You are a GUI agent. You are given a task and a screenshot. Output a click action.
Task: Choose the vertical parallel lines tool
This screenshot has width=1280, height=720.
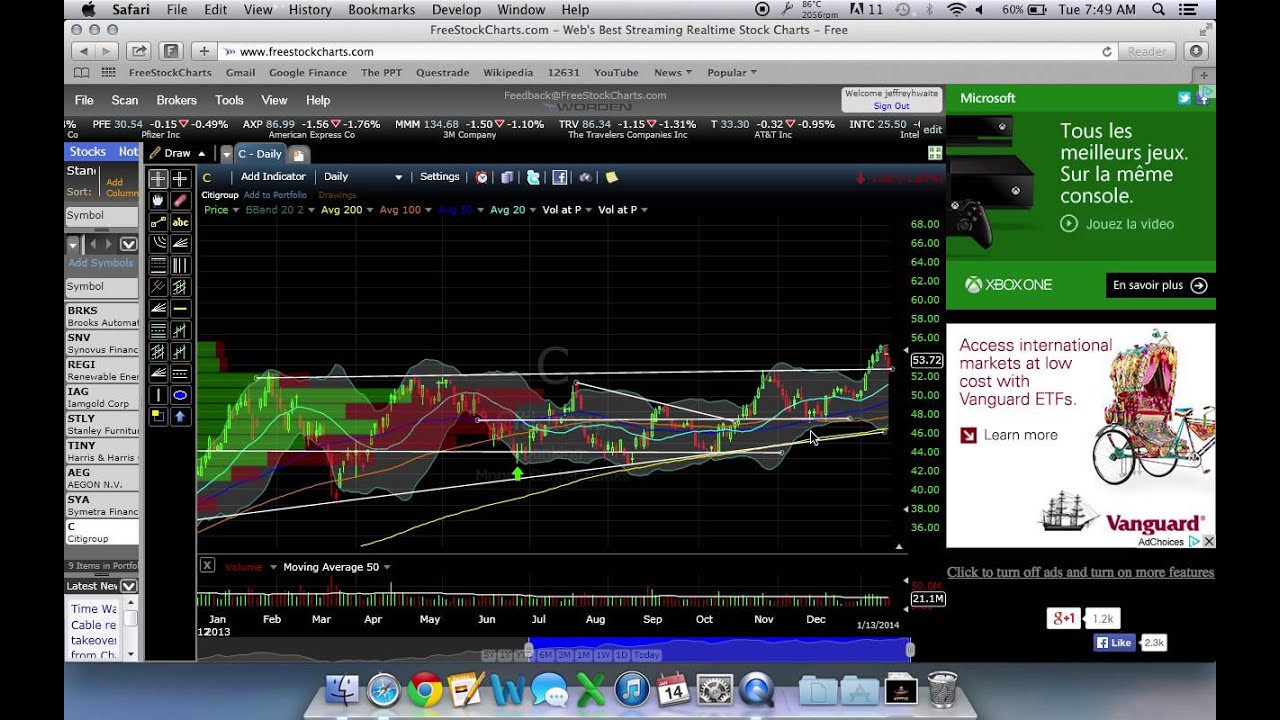coord(180,264)
